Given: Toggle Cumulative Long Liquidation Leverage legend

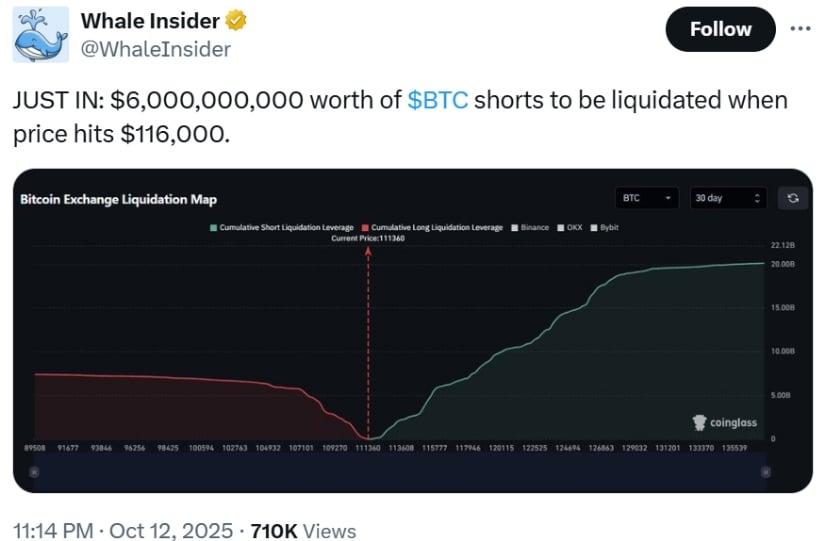Looking at the screenshot, I should pos(432,228).
